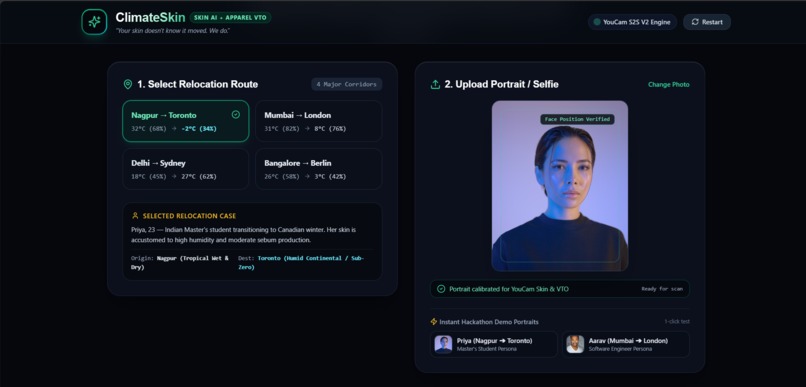
Task: Load Priya (Nagpur → Toronto) demo portrait
Action: tap(493, 344)
